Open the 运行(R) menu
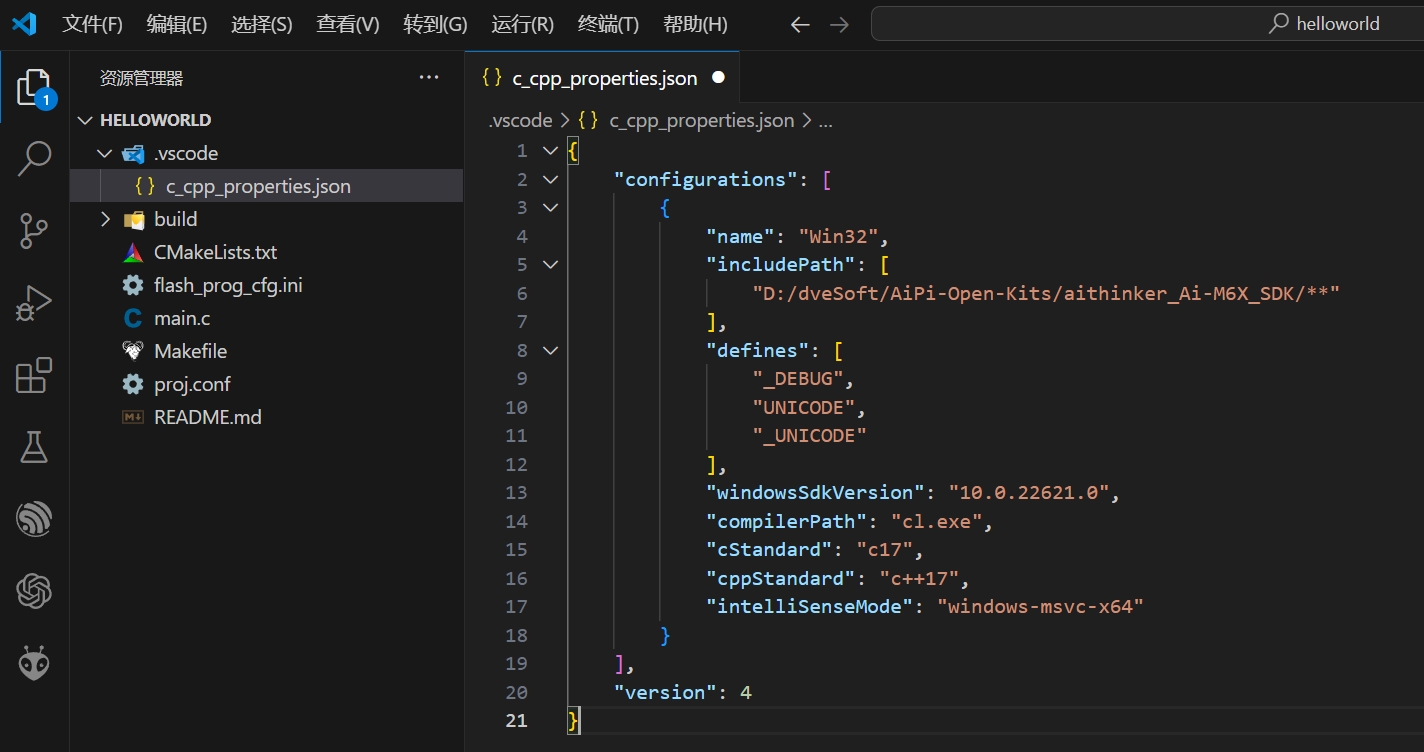1424x752 pixels. 523,25
